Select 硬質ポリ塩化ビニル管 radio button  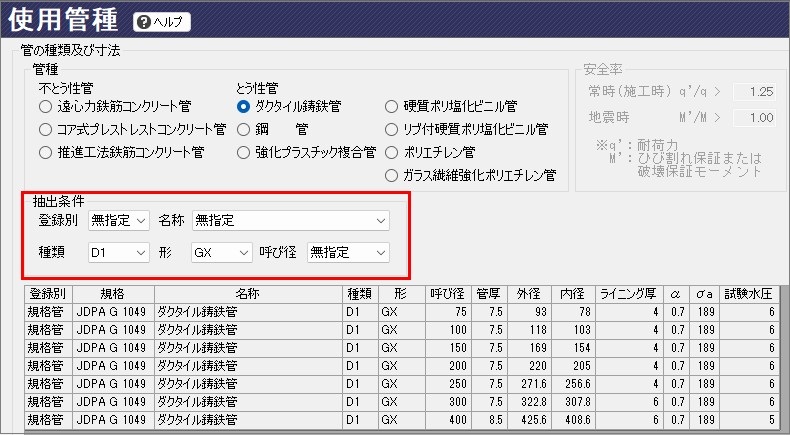(393, 106)
